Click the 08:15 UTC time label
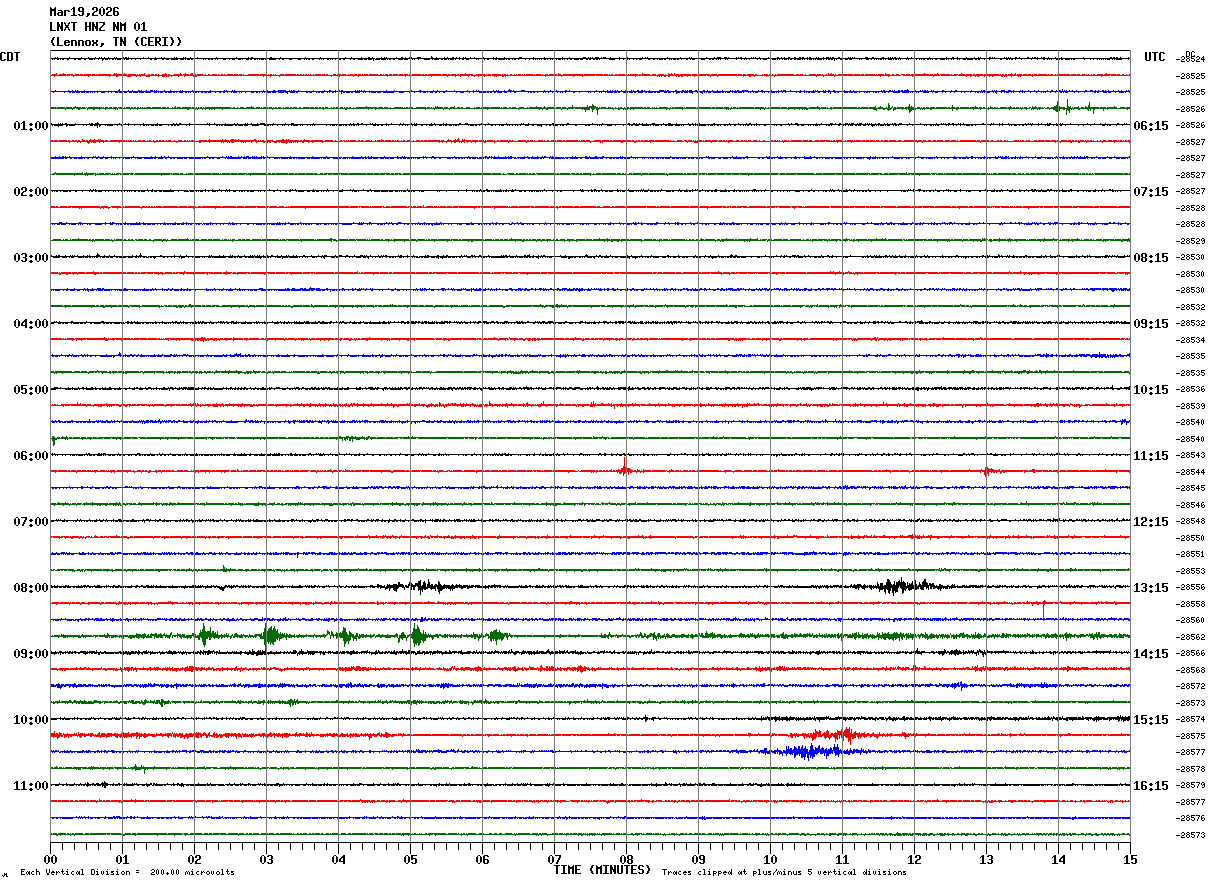 click(x=1151, y=258)
